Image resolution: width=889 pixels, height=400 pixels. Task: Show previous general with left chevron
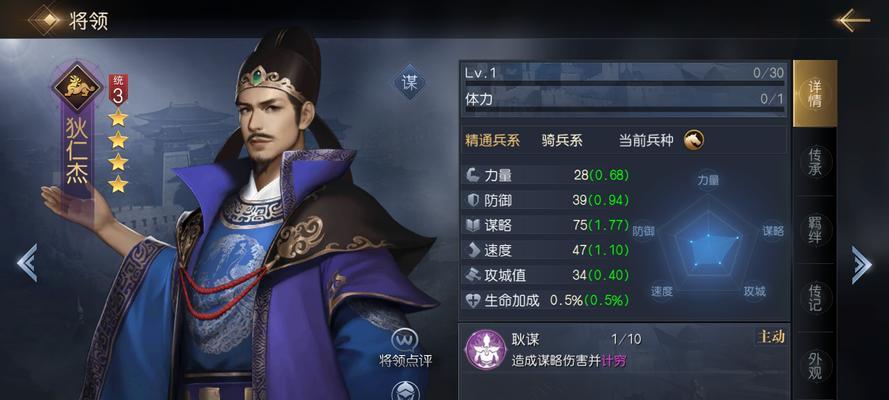[27, 263]
